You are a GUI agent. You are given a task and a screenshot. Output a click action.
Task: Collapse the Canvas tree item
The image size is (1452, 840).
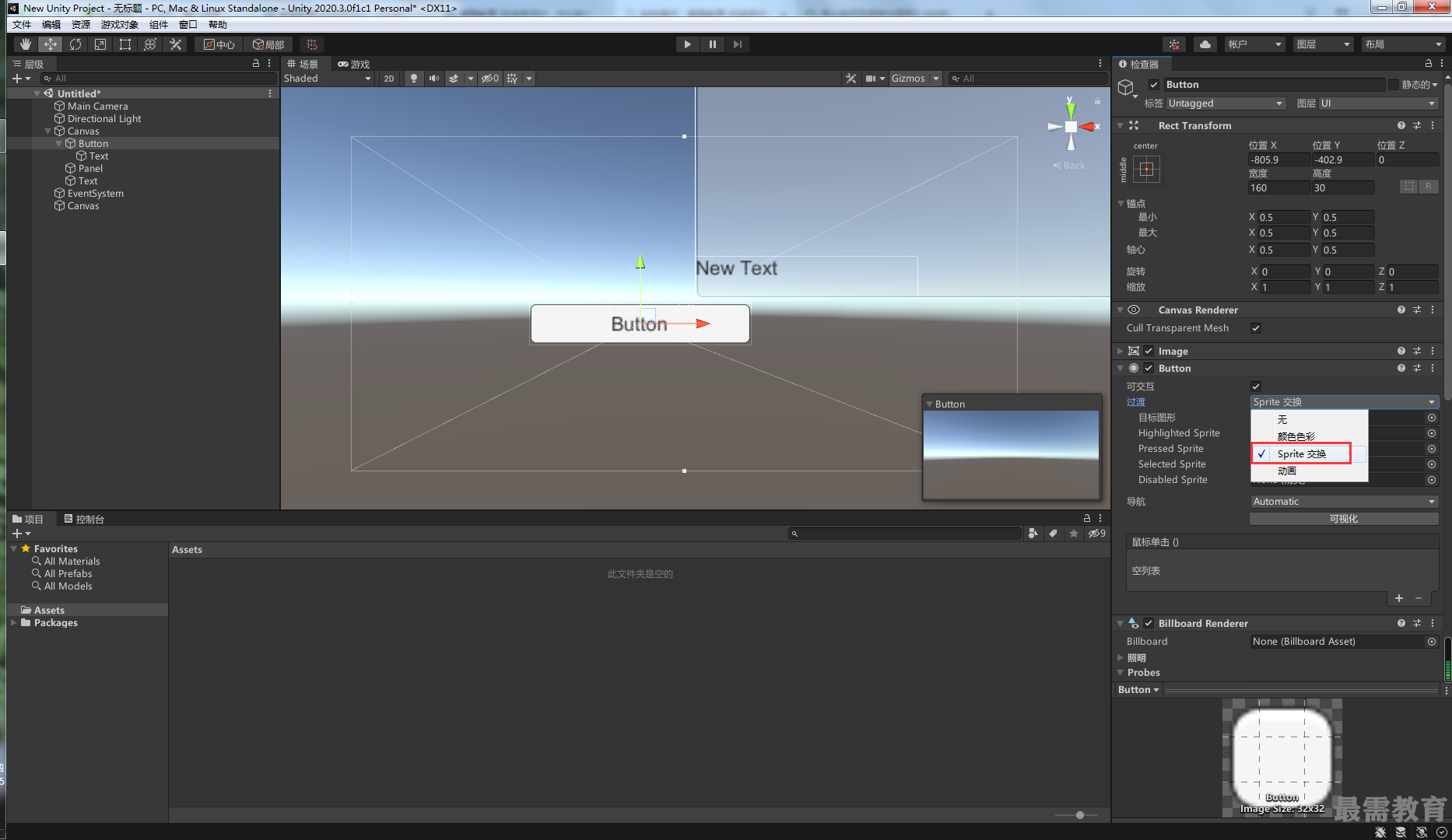coord(48,131)
